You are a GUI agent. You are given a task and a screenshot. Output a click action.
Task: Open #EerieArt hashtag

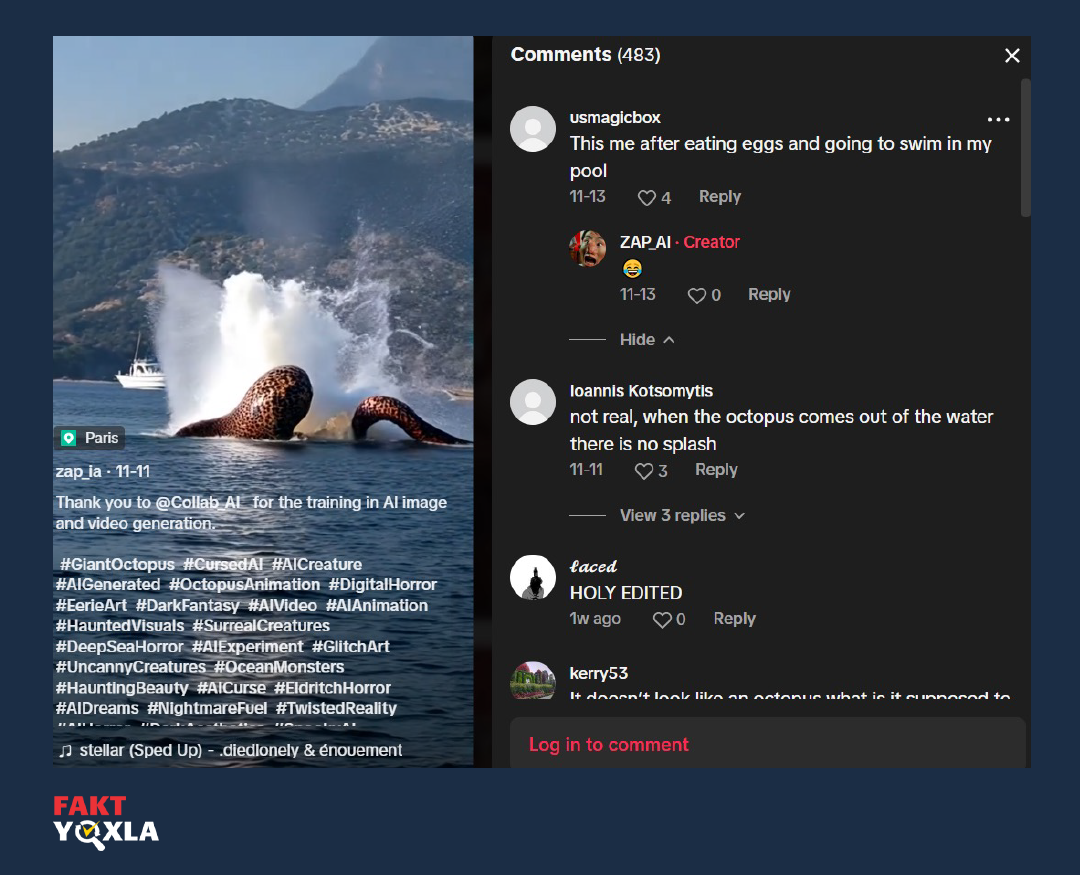92,606
